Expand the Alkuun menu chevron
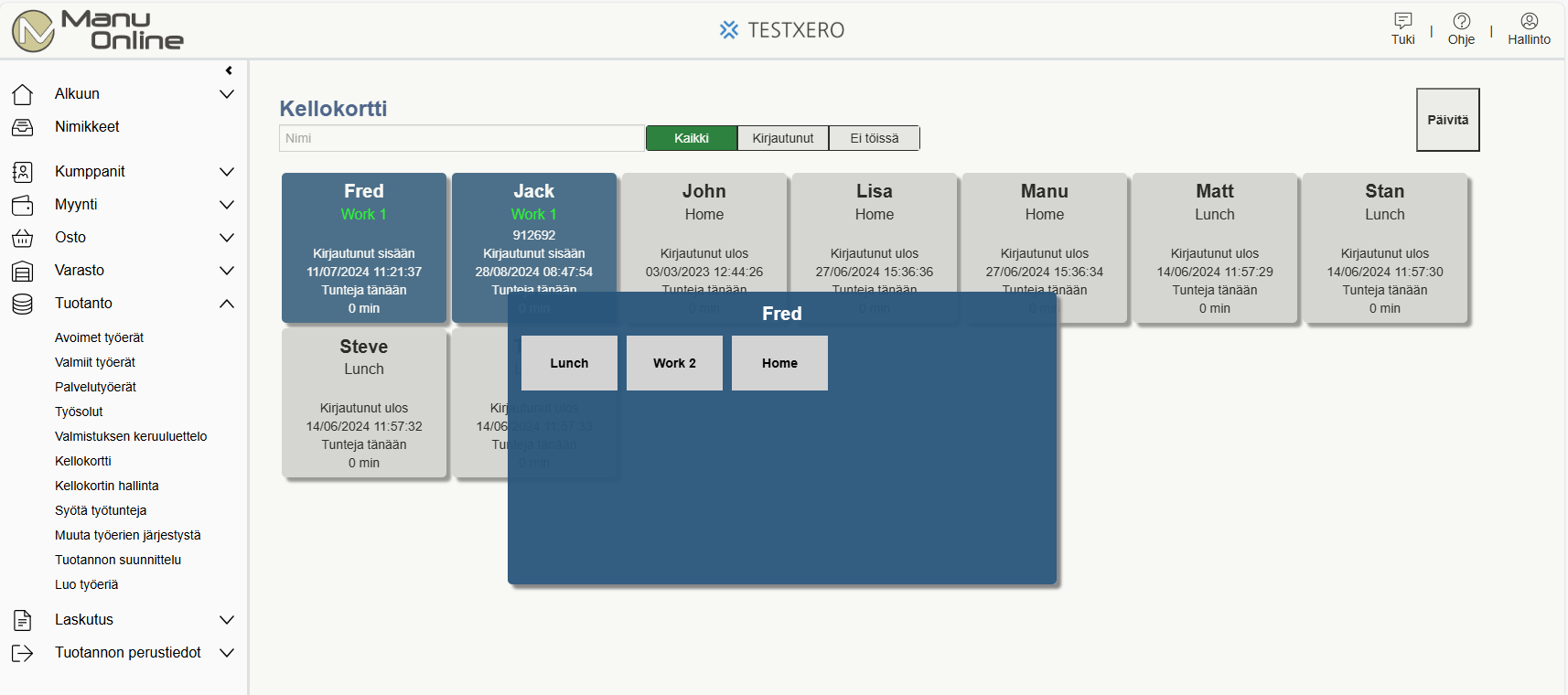This screenshot has width=1568, height=695. [227, 94]
